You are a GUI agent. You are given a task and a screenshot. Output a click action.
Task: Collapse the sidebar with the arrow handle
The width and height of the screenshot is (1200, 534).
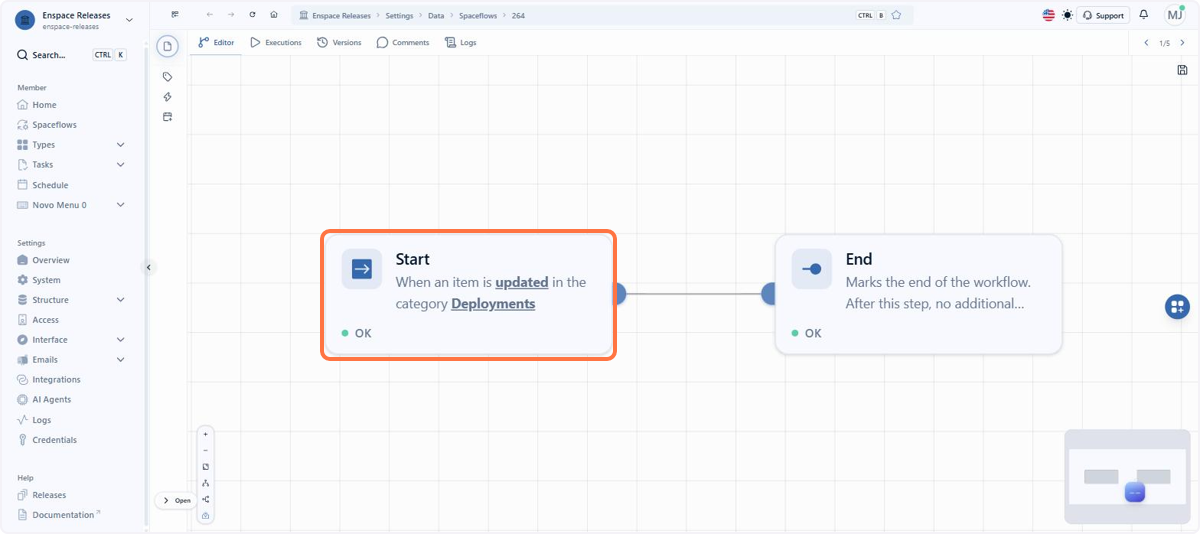(x=148, y=267)
